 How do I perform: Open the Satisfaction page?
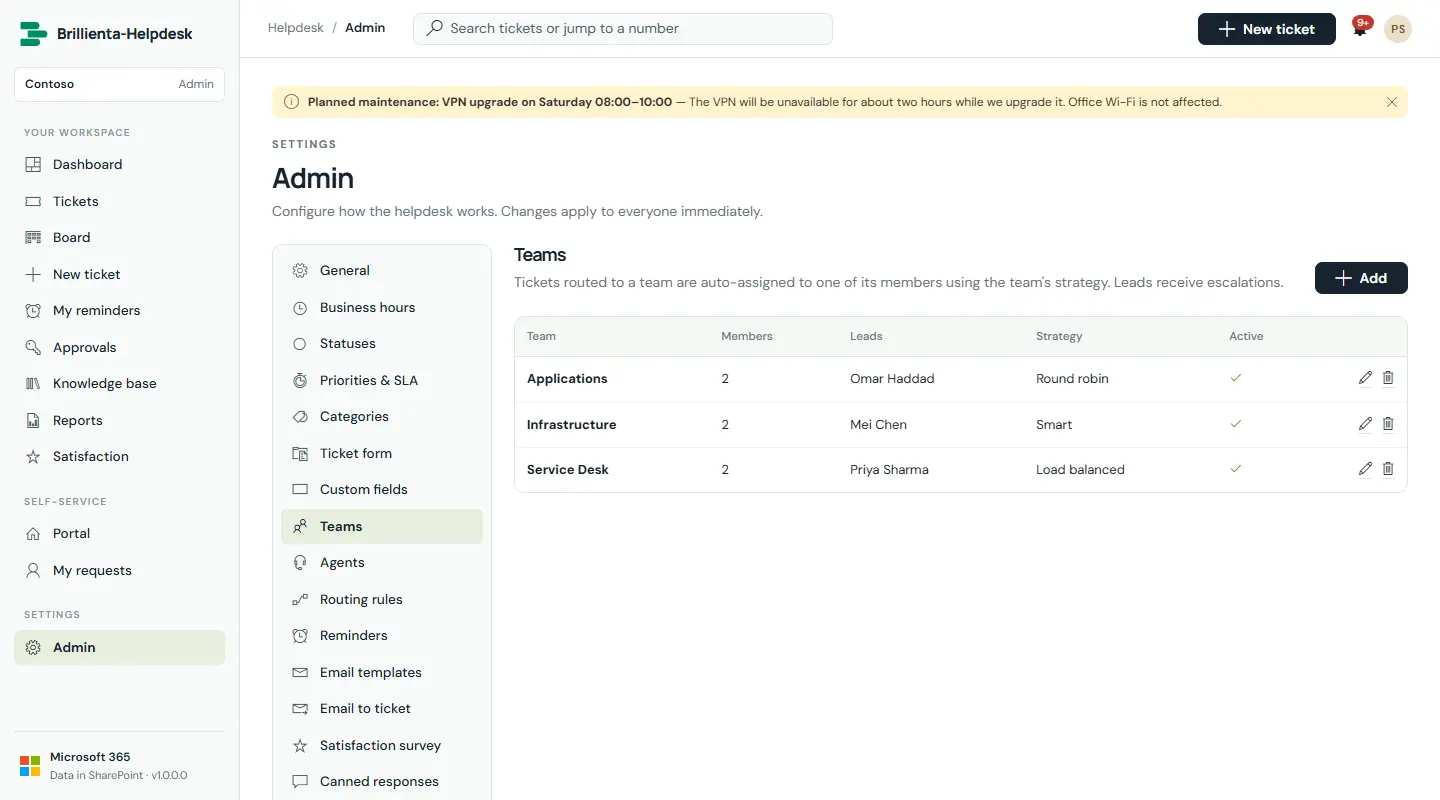(120, 456)
